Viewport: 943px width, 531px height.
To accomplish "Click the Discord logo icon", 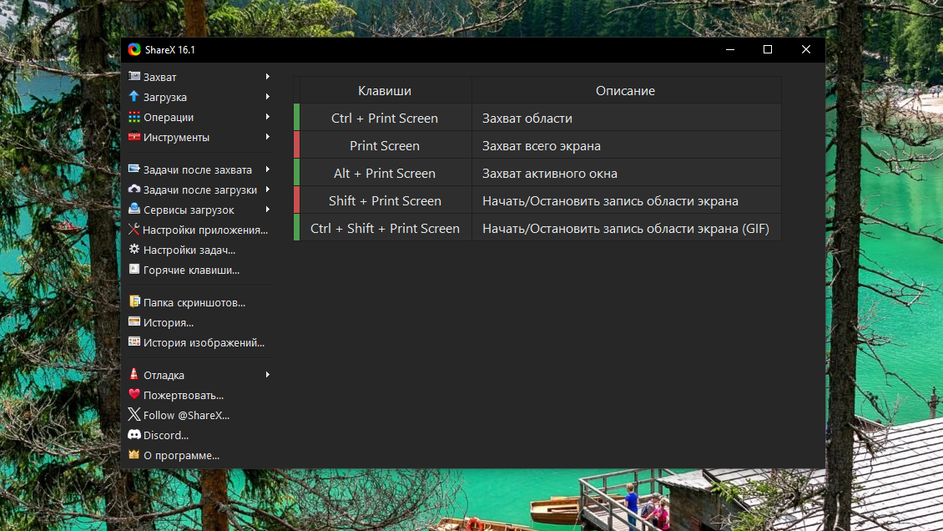I will pos(134,434).
